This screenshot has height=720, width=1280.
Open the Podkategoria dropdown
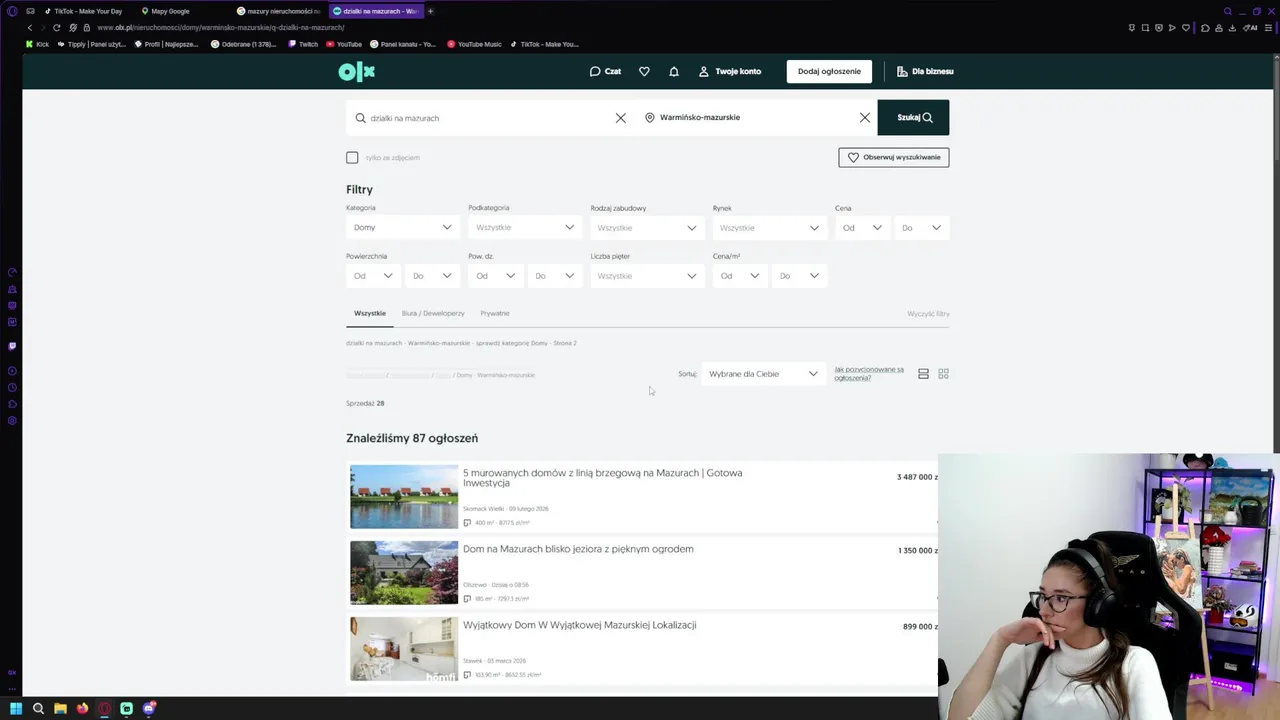coord(525,227)
